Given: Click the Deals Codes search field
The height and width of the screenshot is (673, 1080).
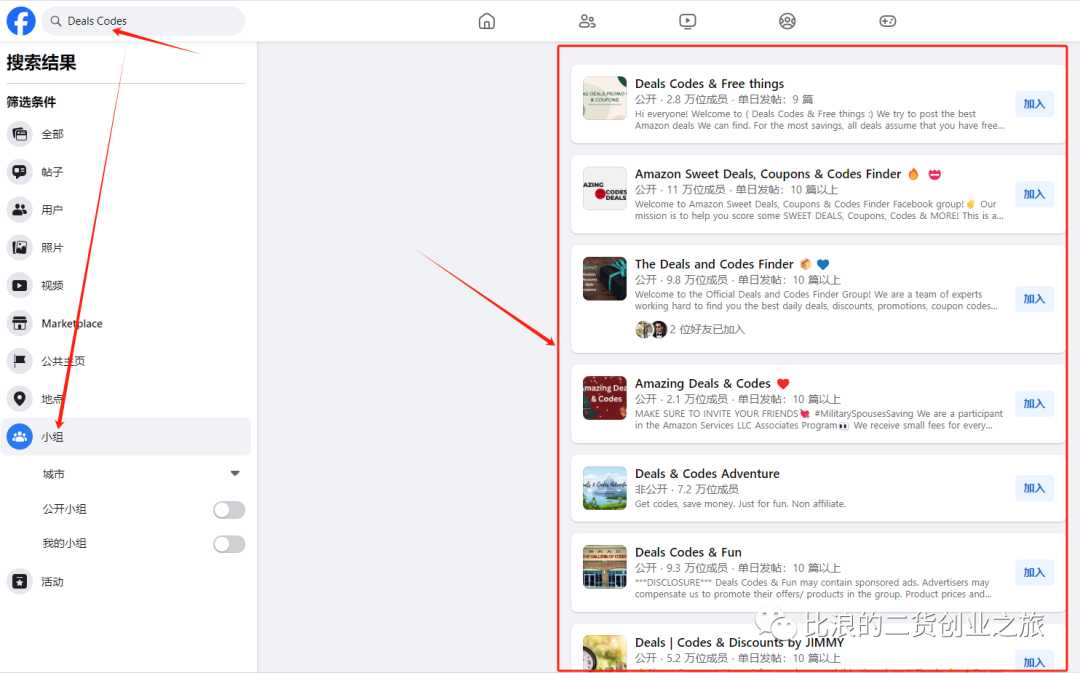Looking at the screenshot, I should pos(143,21).
